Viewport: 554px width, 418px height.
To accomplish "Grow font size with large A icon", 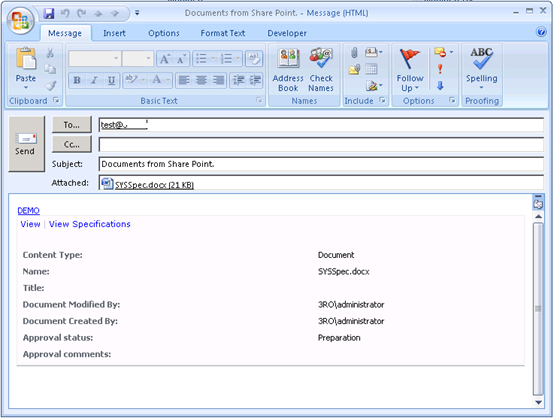I will (x=165, y=59).
